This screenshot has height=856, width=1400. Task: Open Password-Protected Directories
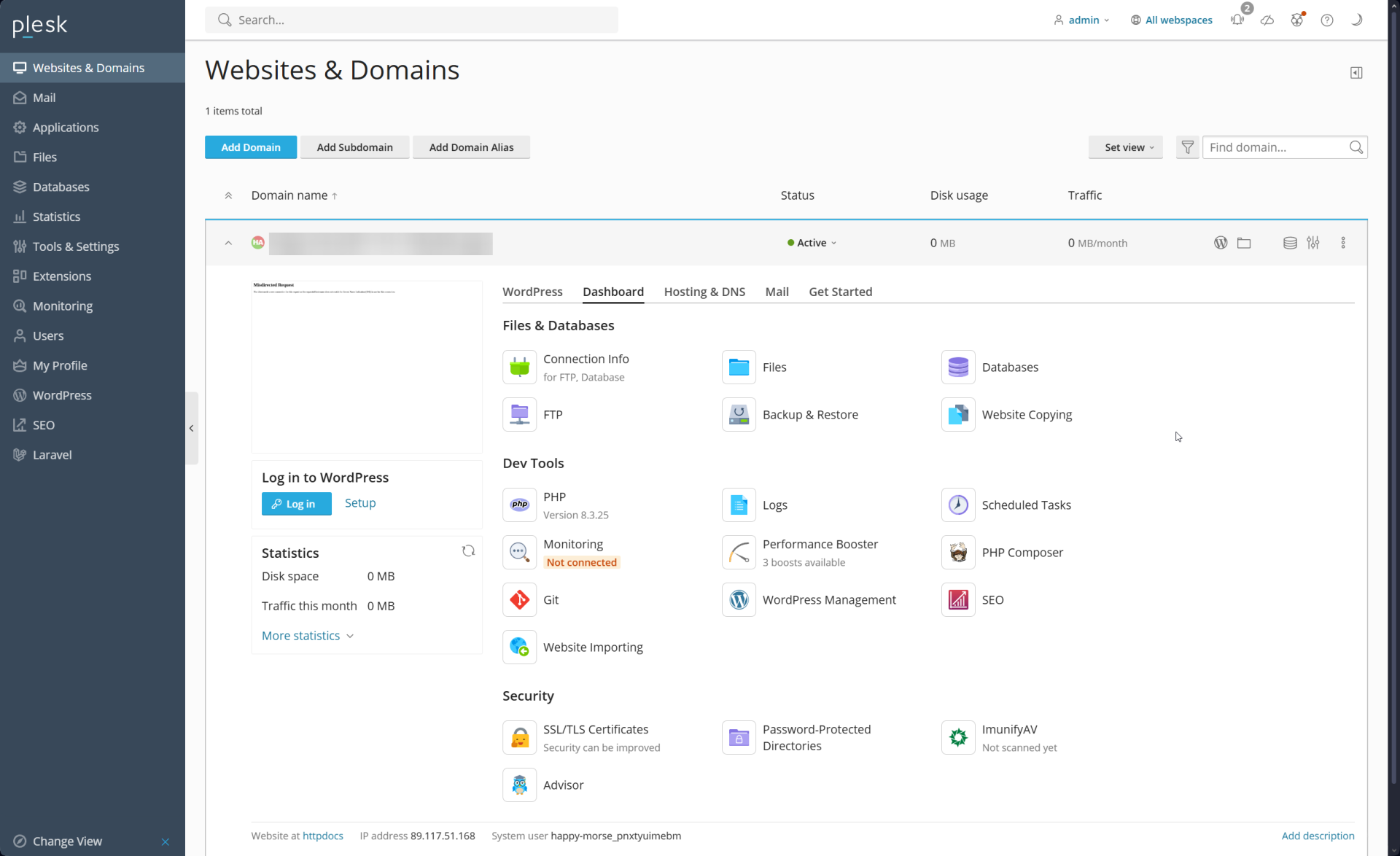796,737
